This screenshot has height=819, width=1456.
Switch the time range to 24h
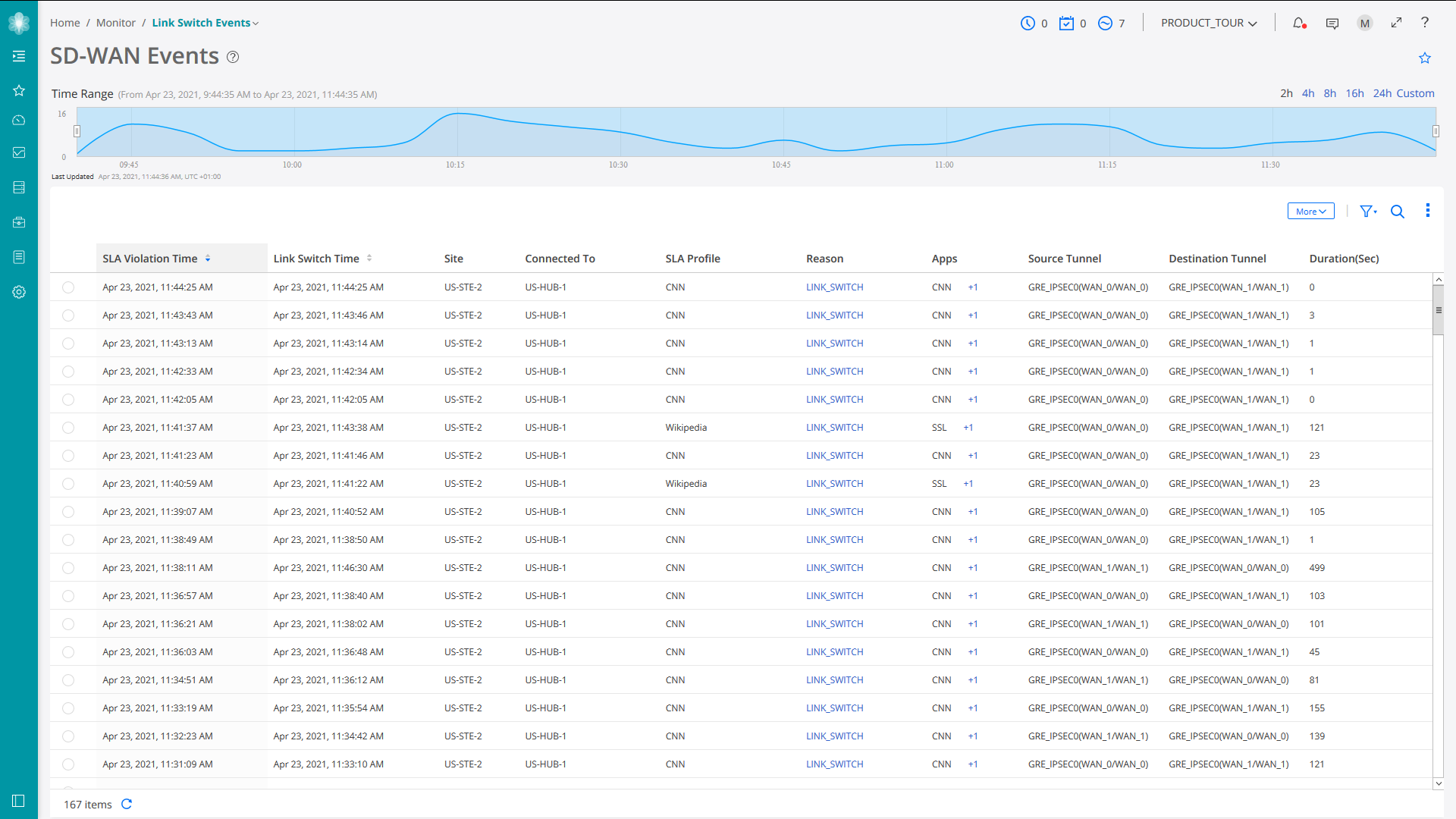coord(1382,93)
